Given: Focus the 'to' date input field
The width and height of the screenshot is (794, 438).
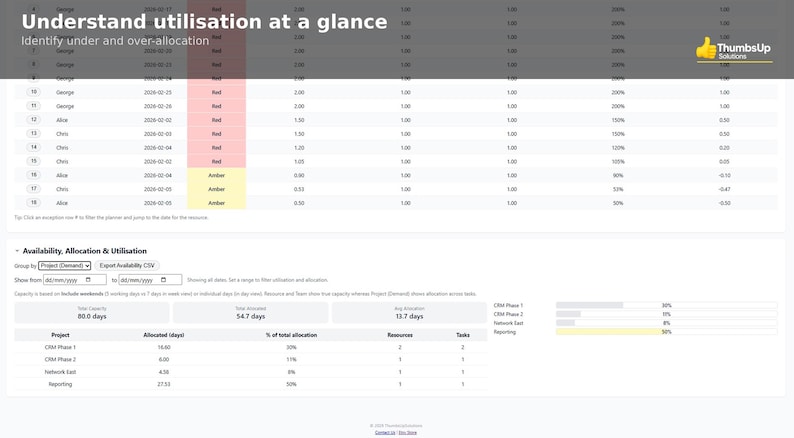Looking at the screenshot, I should (150, 280).
